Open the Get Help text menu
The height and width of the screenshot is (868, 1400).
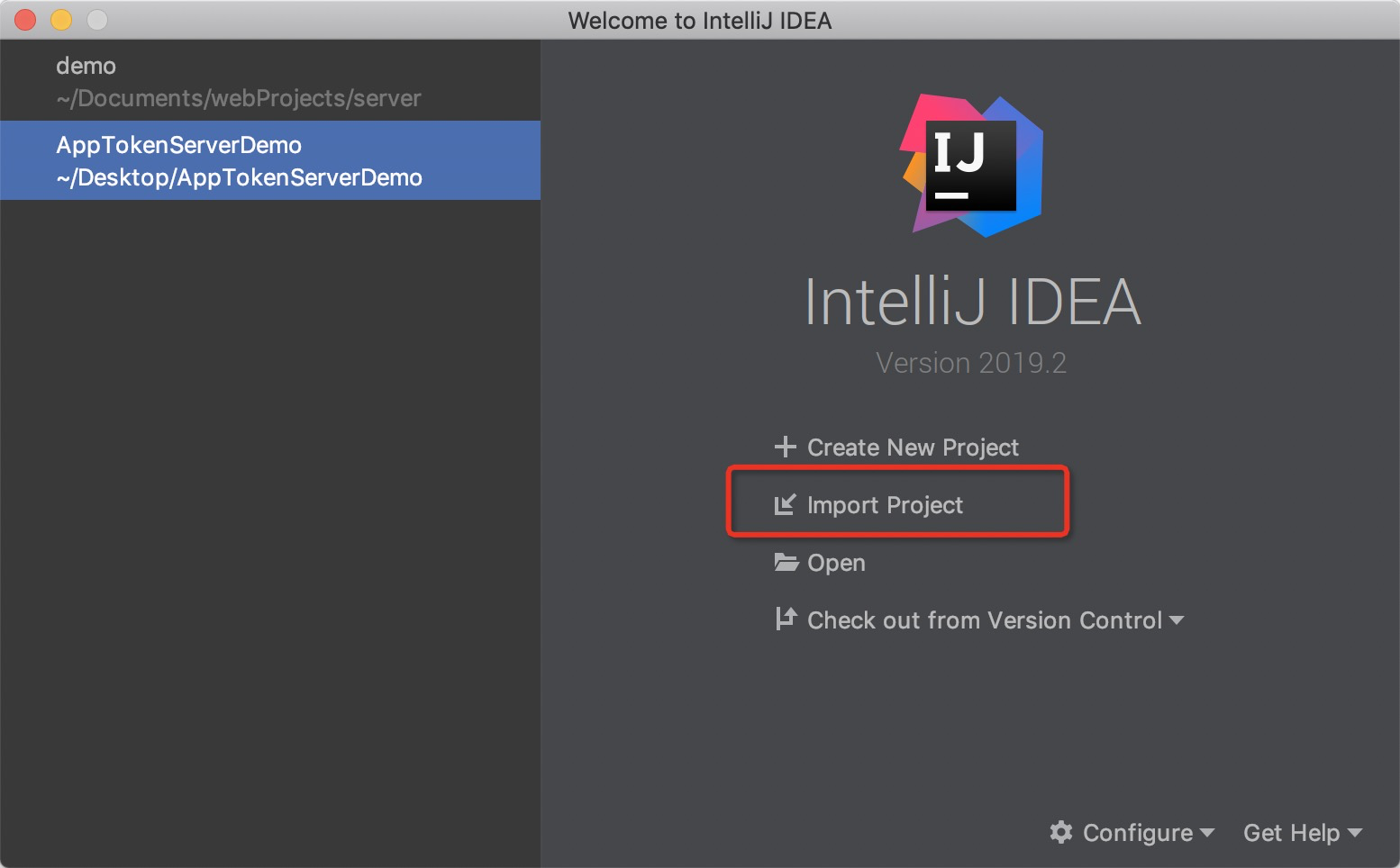click(x=1291, y=833)
